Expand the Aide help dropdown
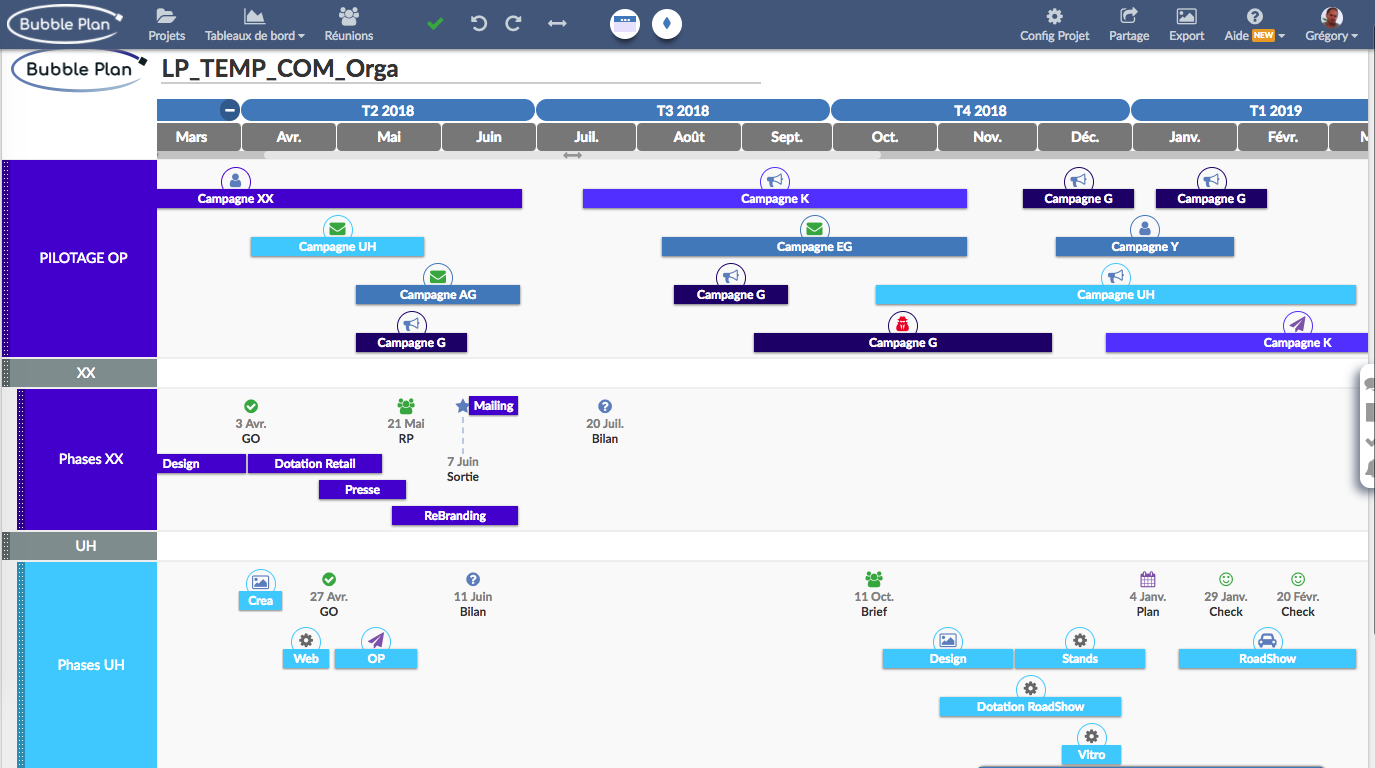Screen dimensions: 1375x768 pyautogui.click(x=1254, y=25)
